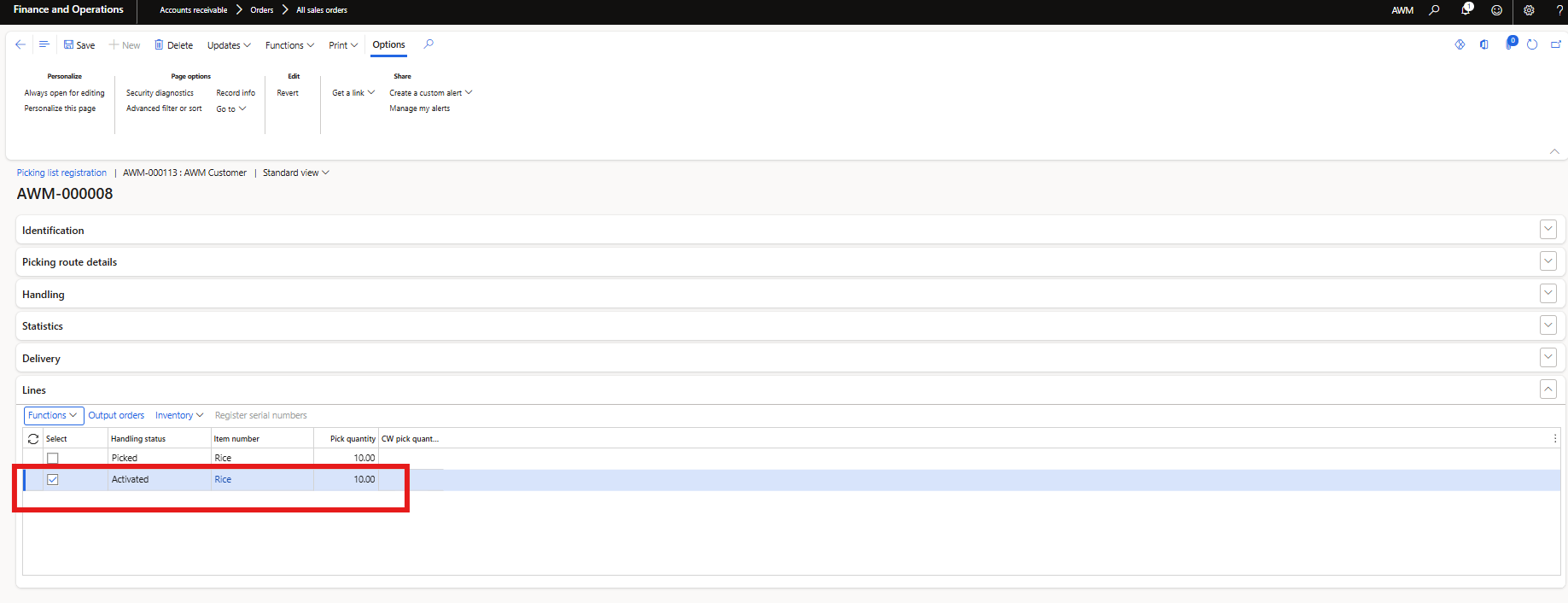Collapse the Lines section
Image resolution: width=1568 pixels, height=603 pixels.
coord(1548,389)
